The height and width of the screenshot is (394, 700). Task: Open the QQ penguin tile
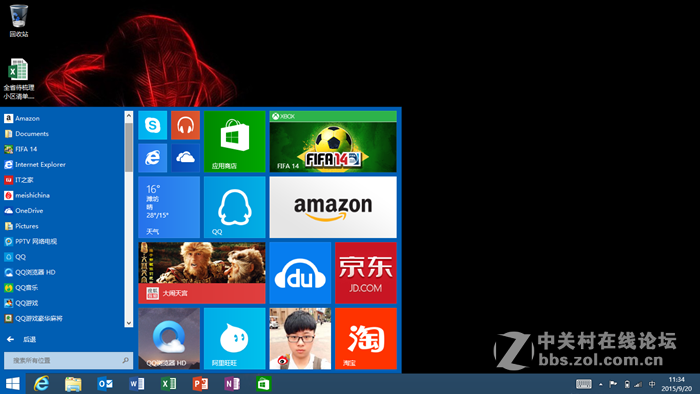[235, 207]
